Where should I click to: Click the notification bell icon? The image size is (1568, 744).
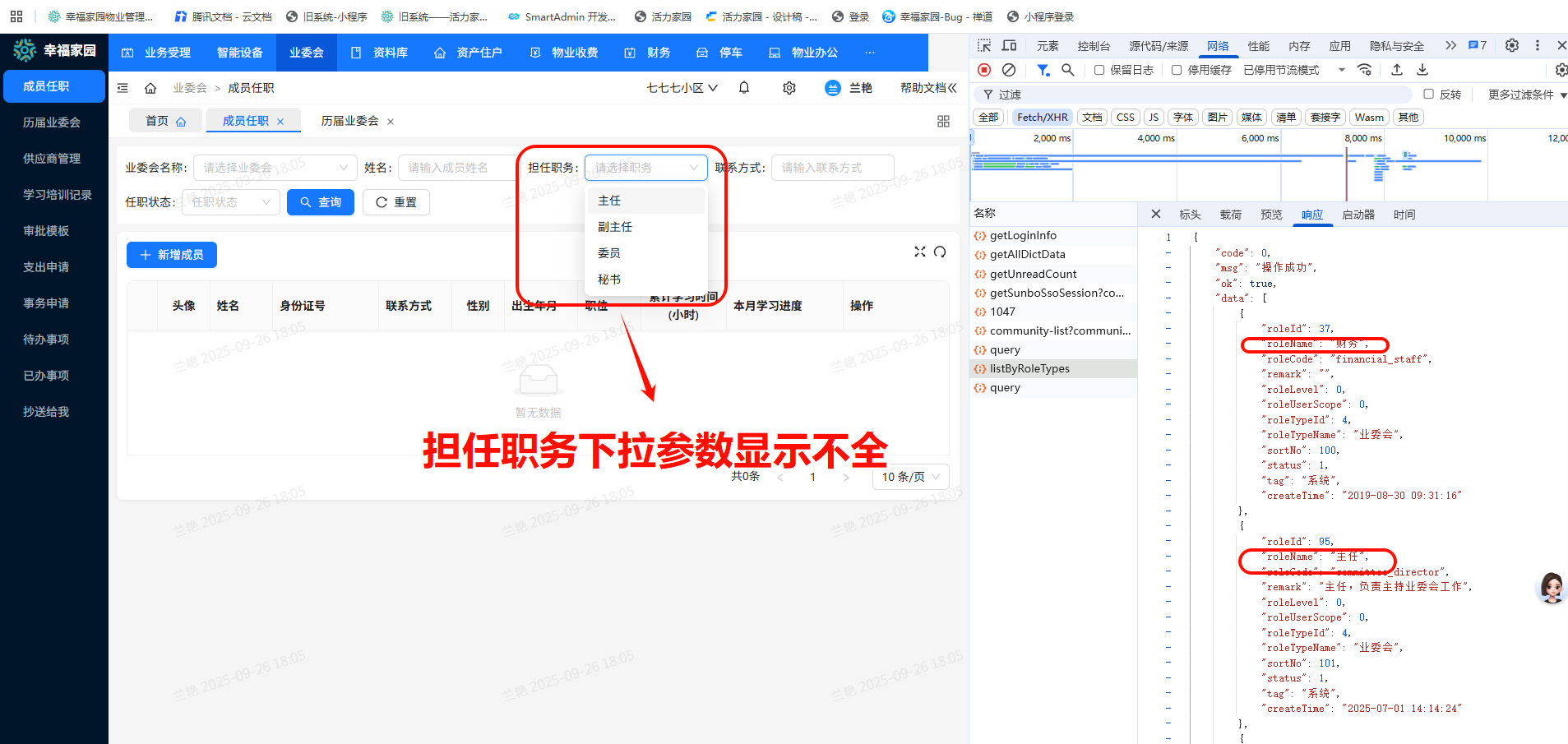click(x=743, y=87)
